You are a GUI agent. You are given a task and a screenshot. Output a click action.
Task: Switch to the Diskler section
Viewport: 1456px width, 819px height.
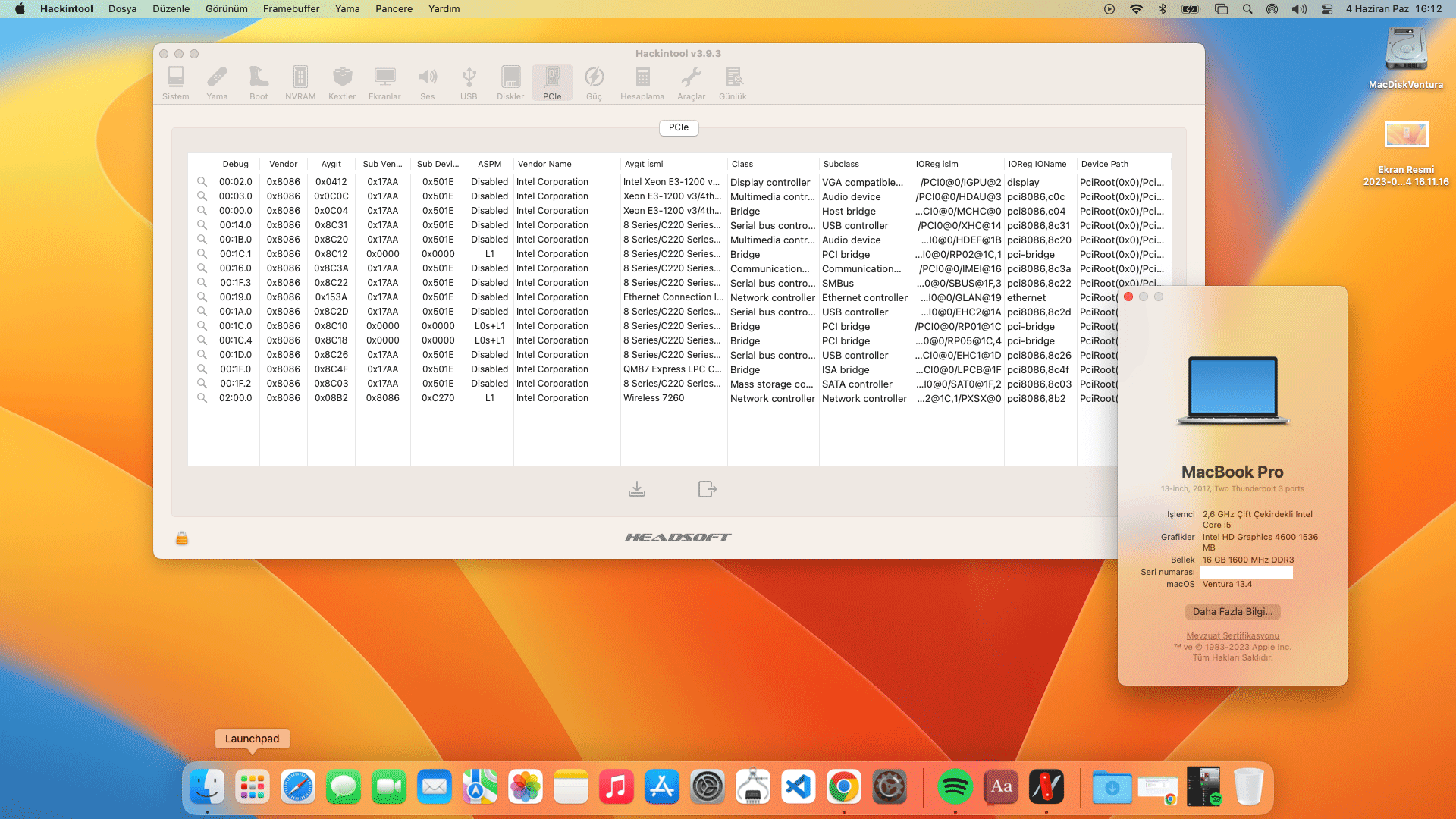tap(510, 82)
